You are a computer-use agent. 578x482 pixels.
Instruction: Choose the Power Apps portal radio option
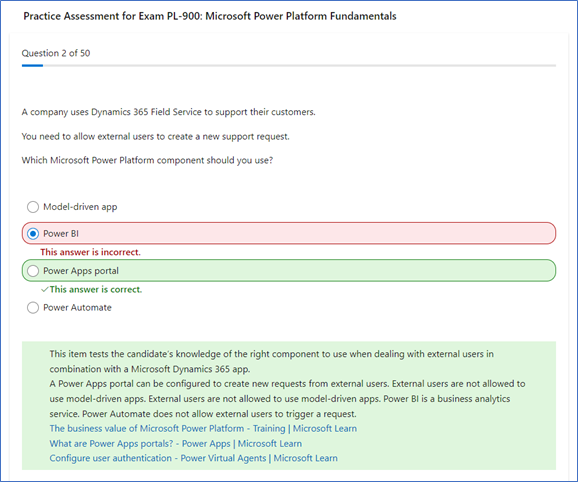pyautogui.click(x=33, y=271)
